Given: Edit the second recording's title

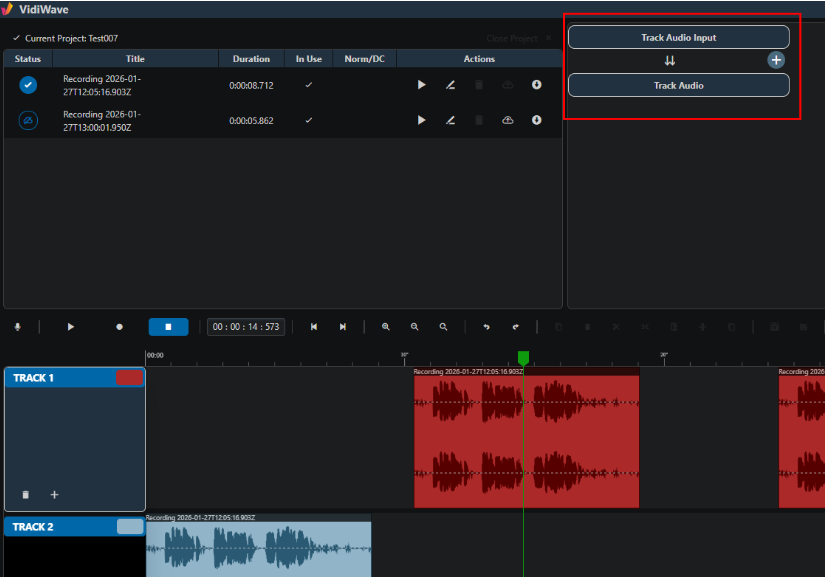Looking at the screenshot, I should pos(450,120).
